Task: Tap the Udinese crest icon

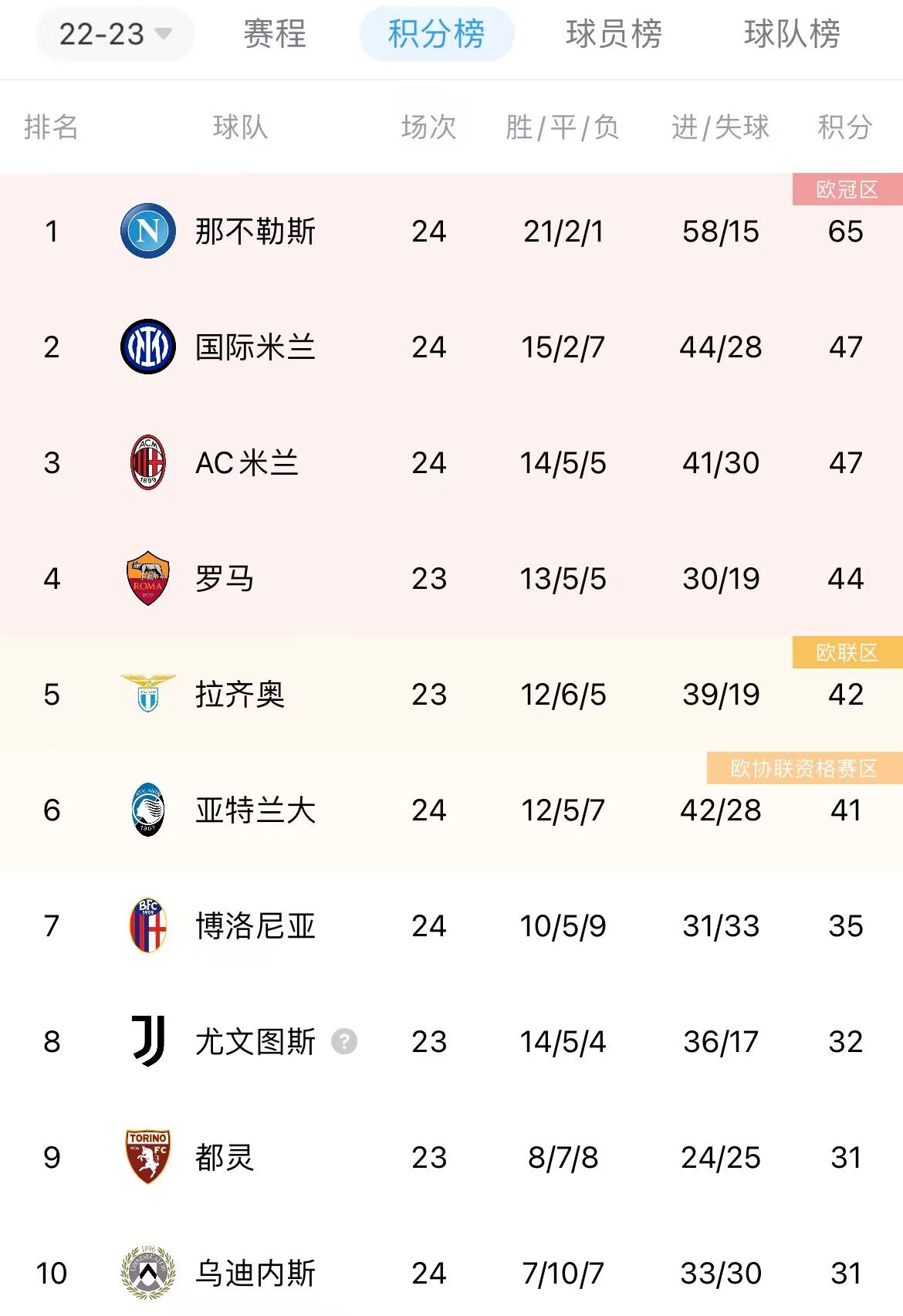Action: 148,1273
